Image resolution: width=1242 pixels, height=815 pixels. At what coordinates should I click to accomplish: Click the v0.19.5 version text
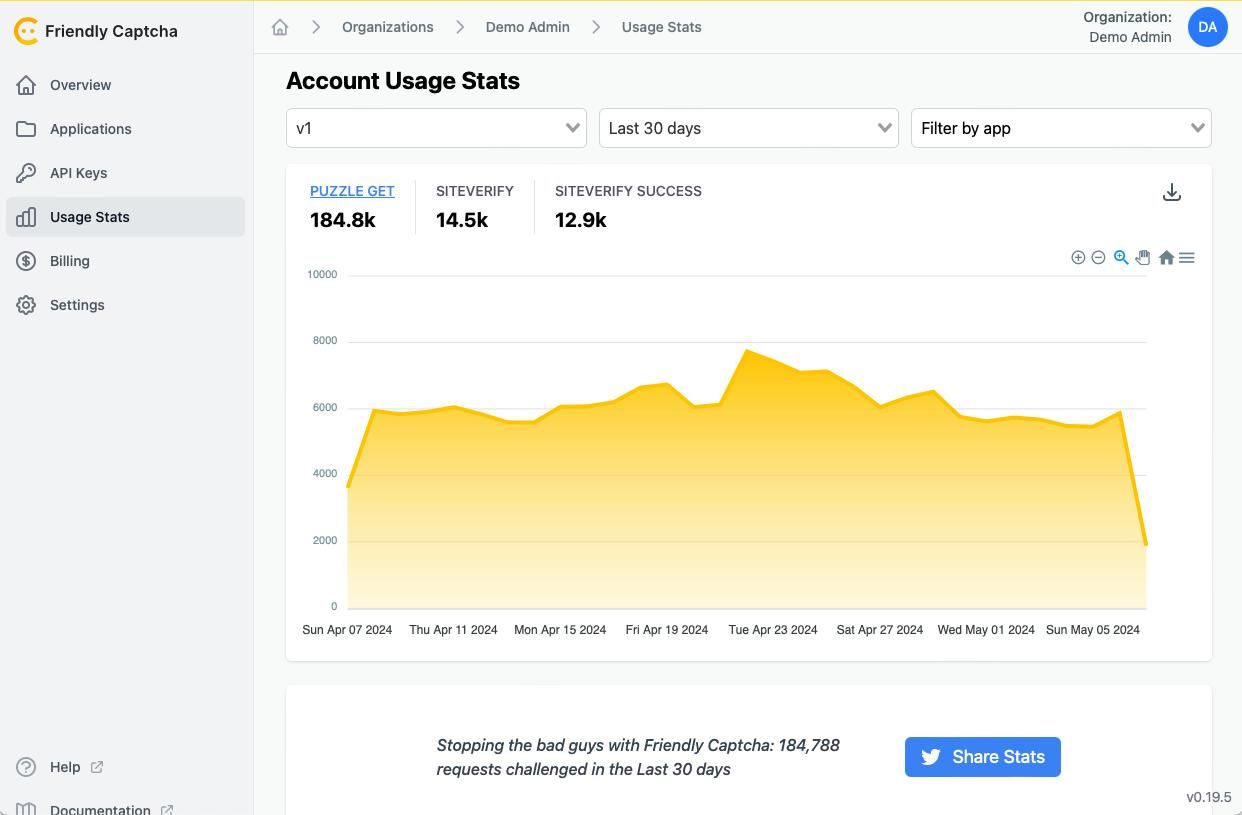click(1209, 797)
